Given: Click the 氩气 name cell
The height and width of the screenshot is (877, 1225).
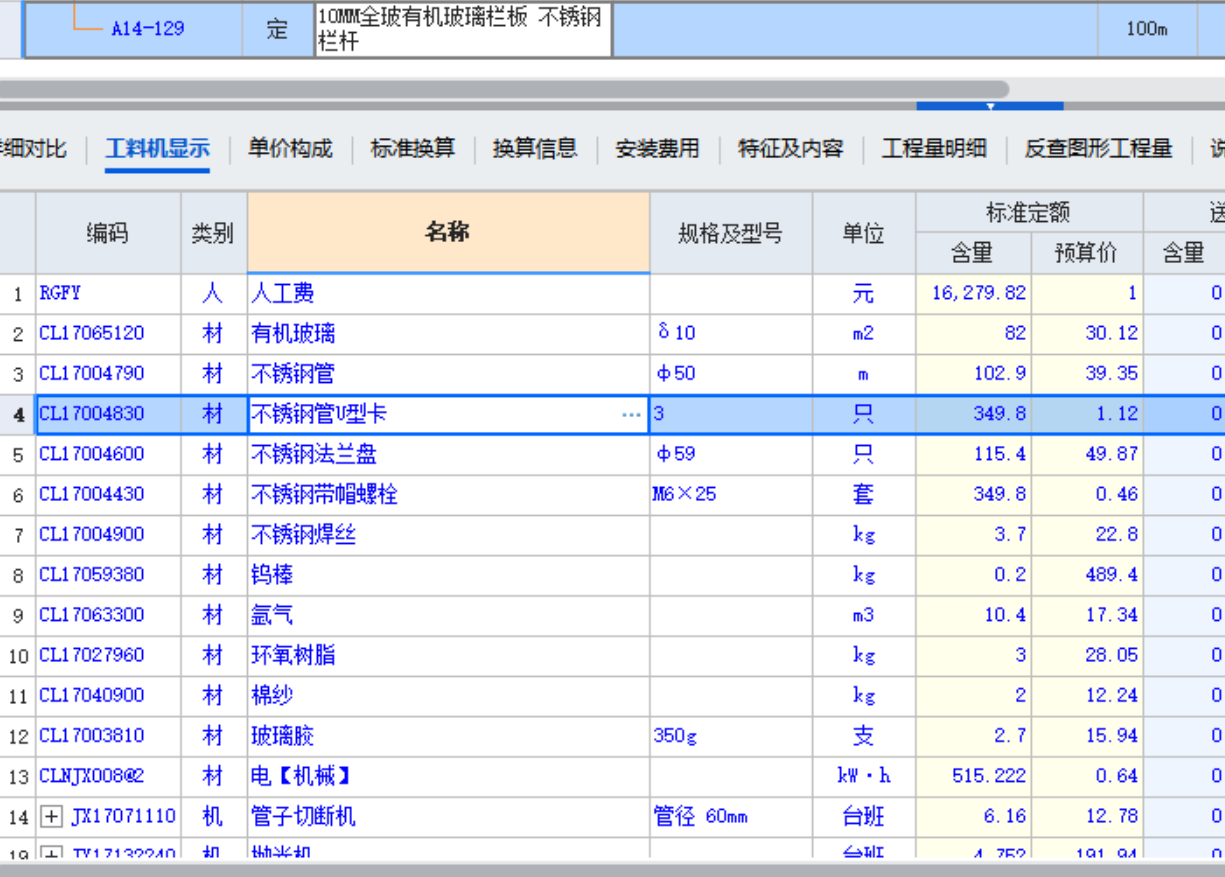Looking at the screenshot, I should [x=448, y=615].
